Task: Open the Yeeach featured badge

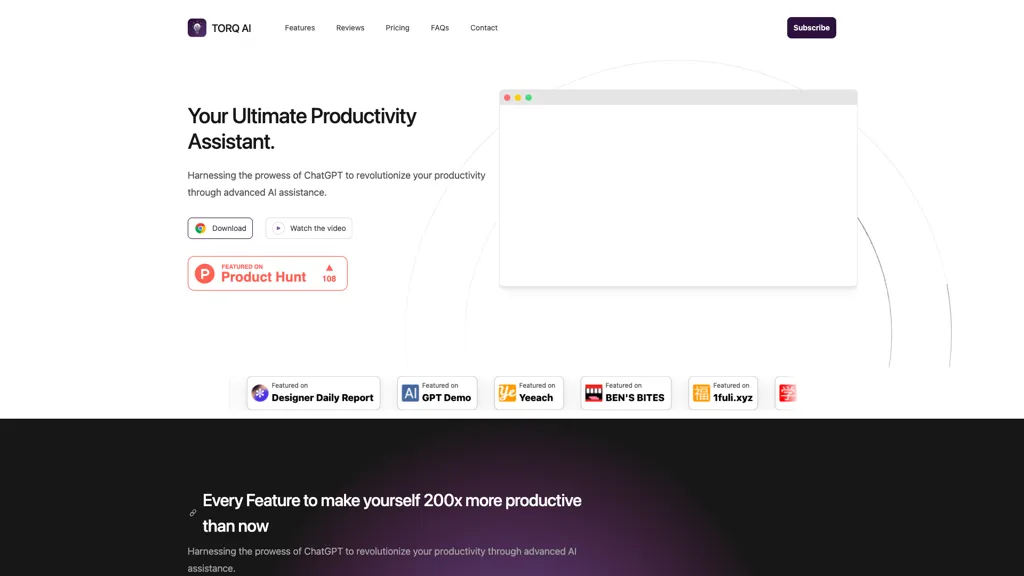Action: pyautogui.click(x=529, y=392)
